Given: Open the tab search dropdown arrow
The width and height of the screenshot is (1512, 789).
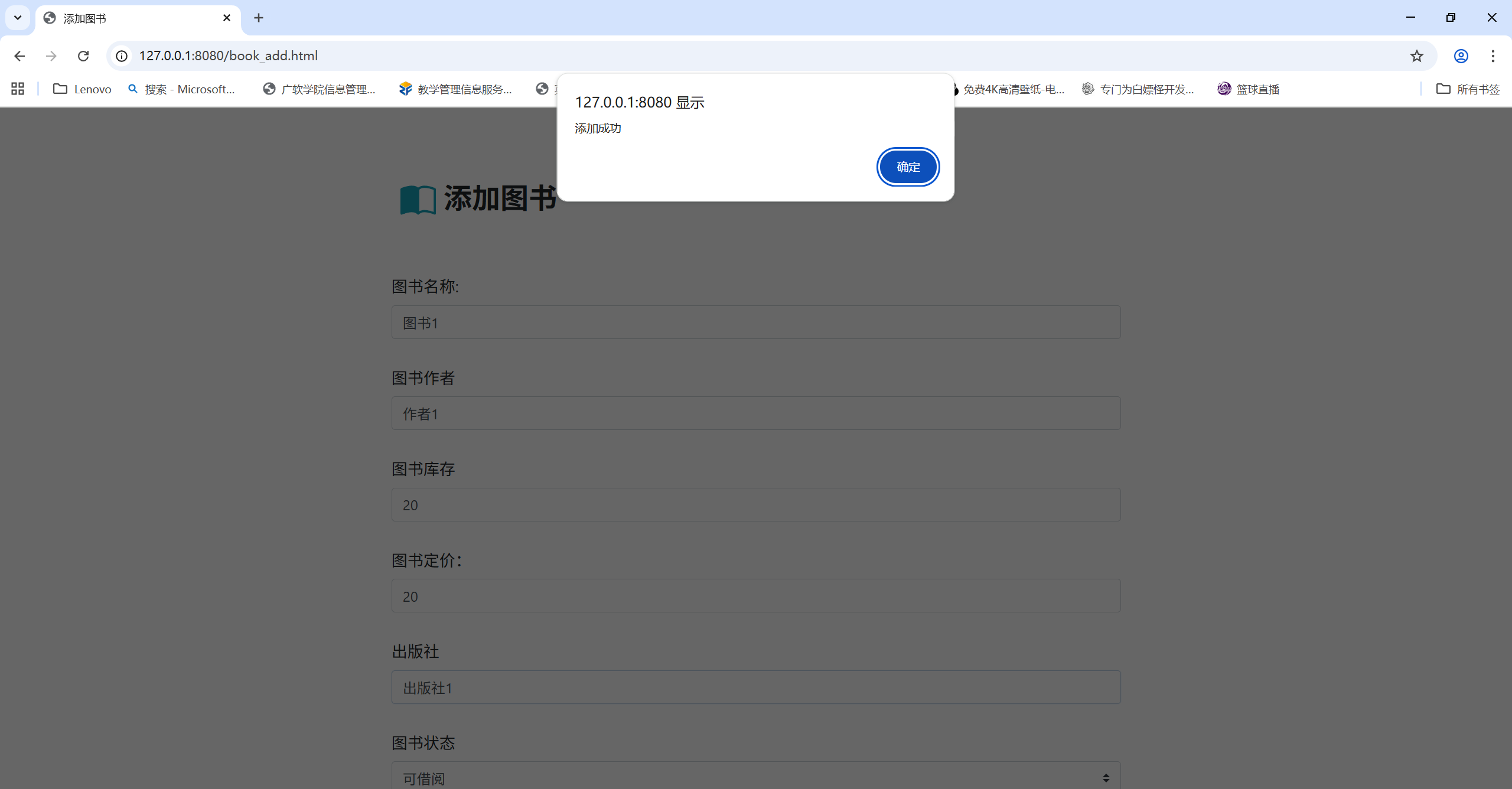Looking at the screenshot, I should (18, 18).
